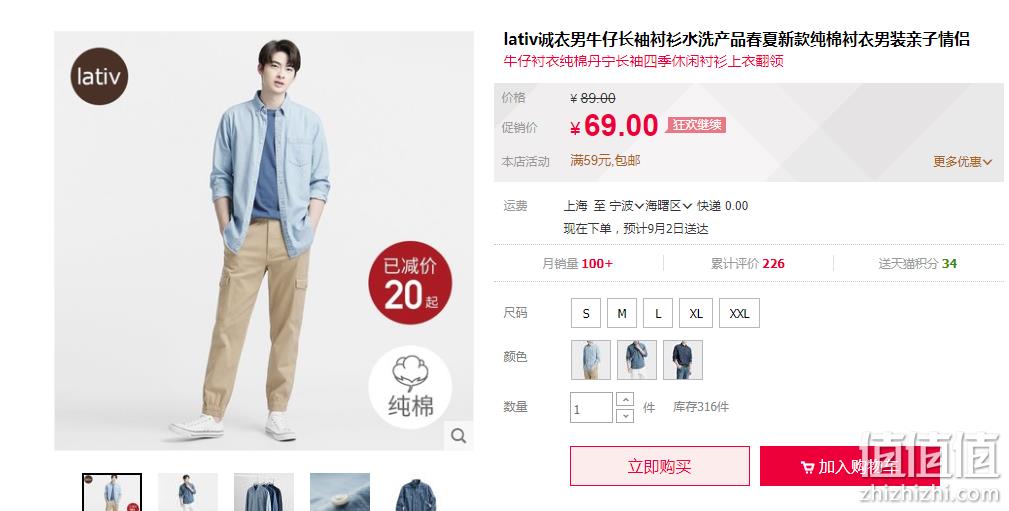Viewport: 1009px width, 511px height.
Task: View the 月销量 100+ sales info
Action: tap(577, 263)
